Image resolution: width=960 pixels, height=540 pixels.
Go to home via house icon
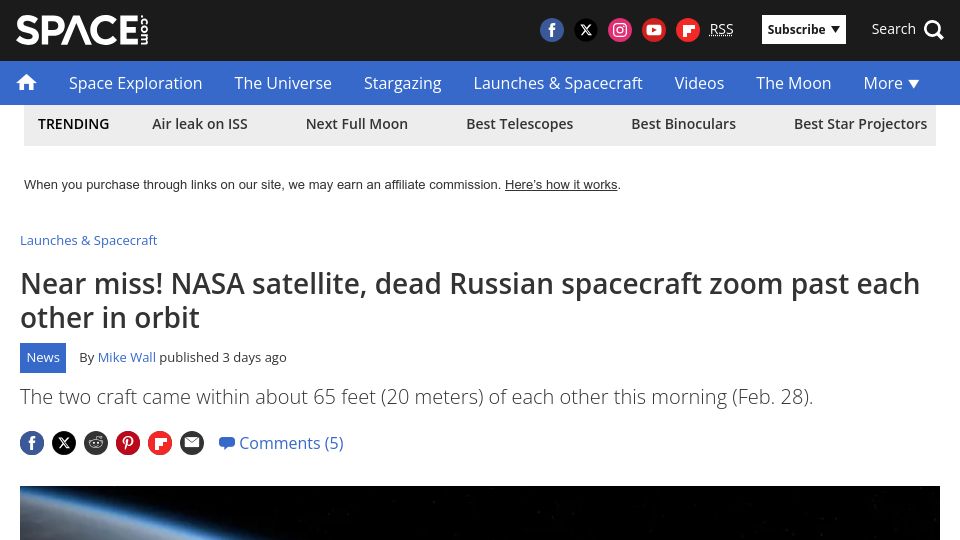[x=26, y=83]
